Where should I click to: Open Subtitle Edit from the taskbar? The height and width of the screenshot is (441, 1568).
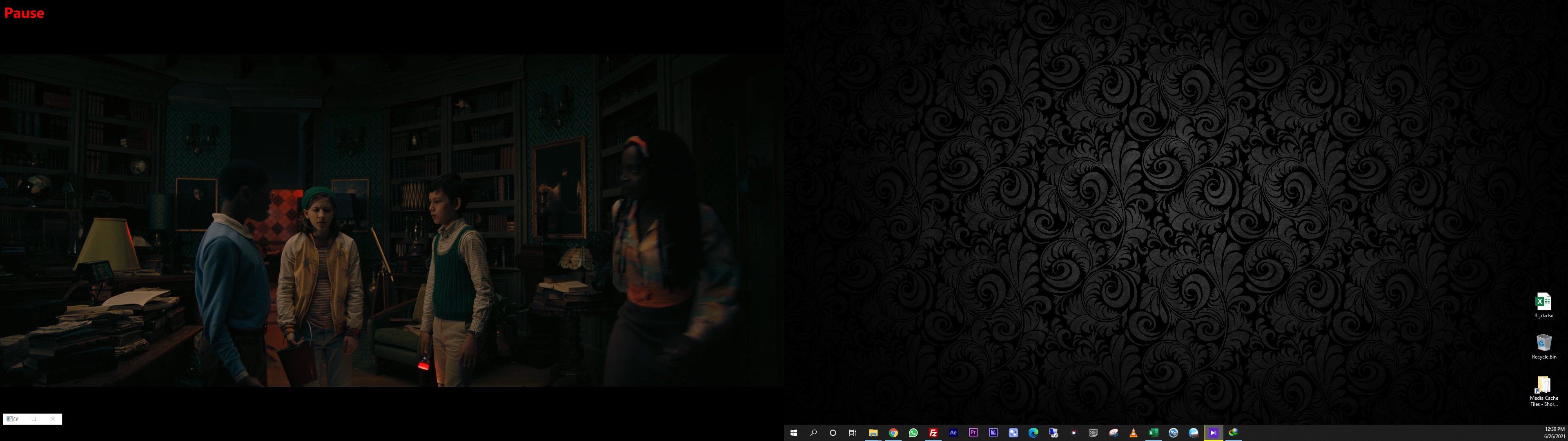(x=1093, y=433)
